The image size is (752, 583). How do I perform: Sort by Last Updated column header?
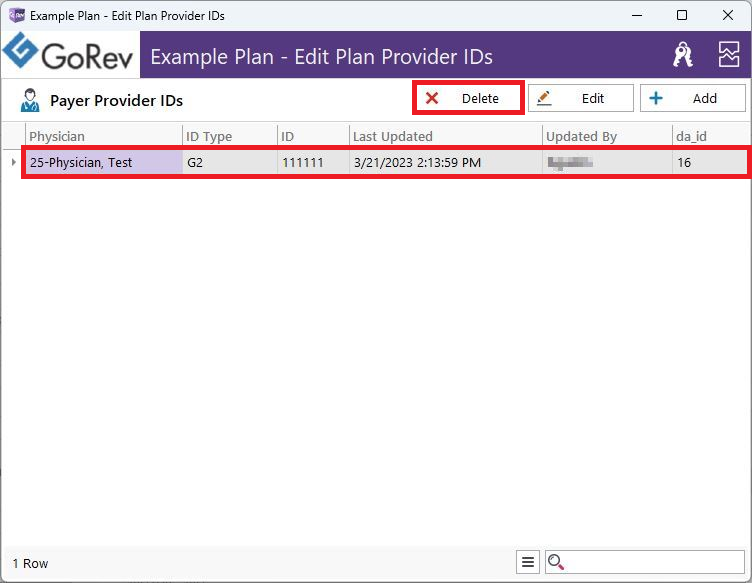(446, 136)
